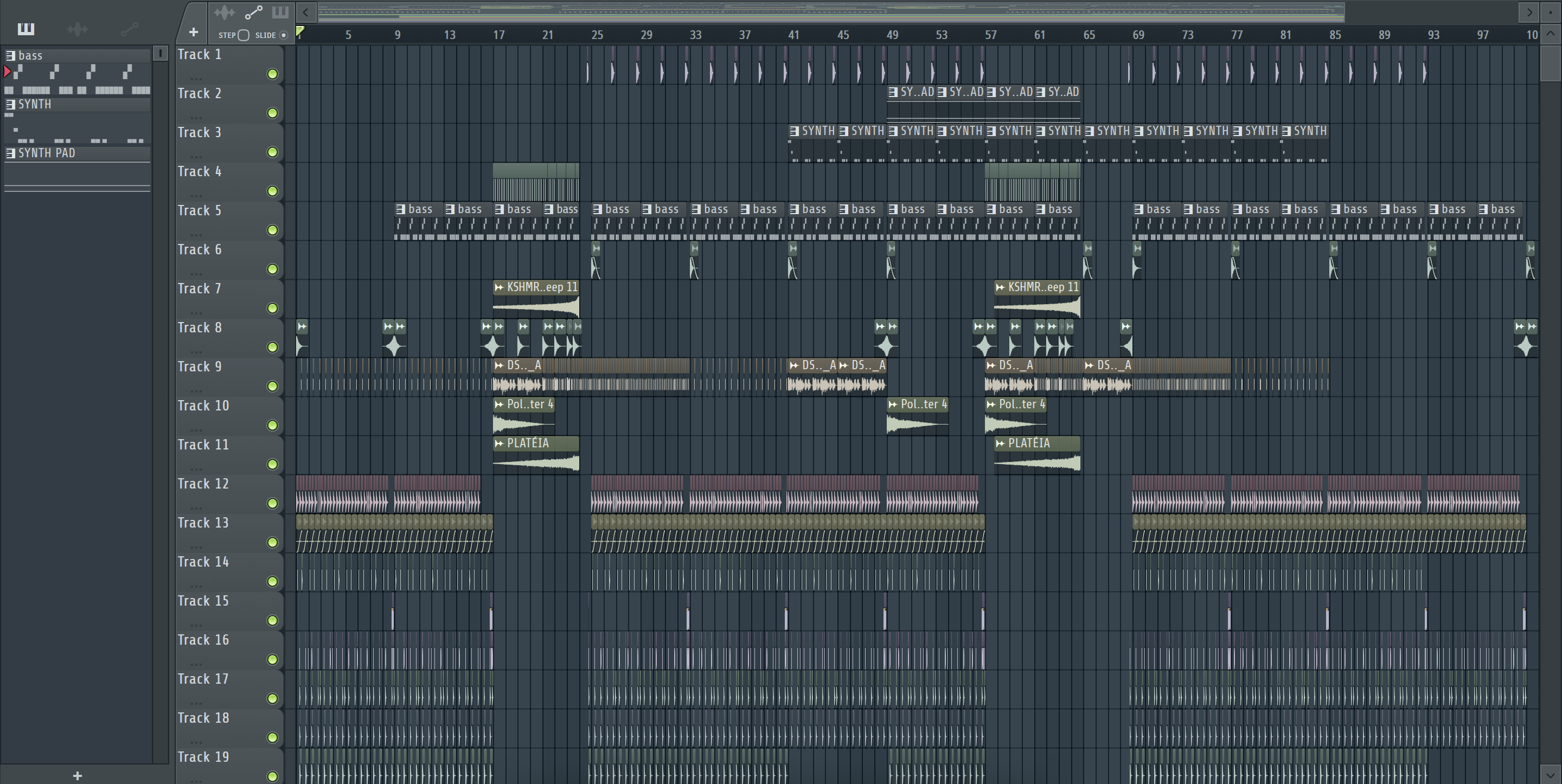Show patterns in the picker panel

(25, 29)
